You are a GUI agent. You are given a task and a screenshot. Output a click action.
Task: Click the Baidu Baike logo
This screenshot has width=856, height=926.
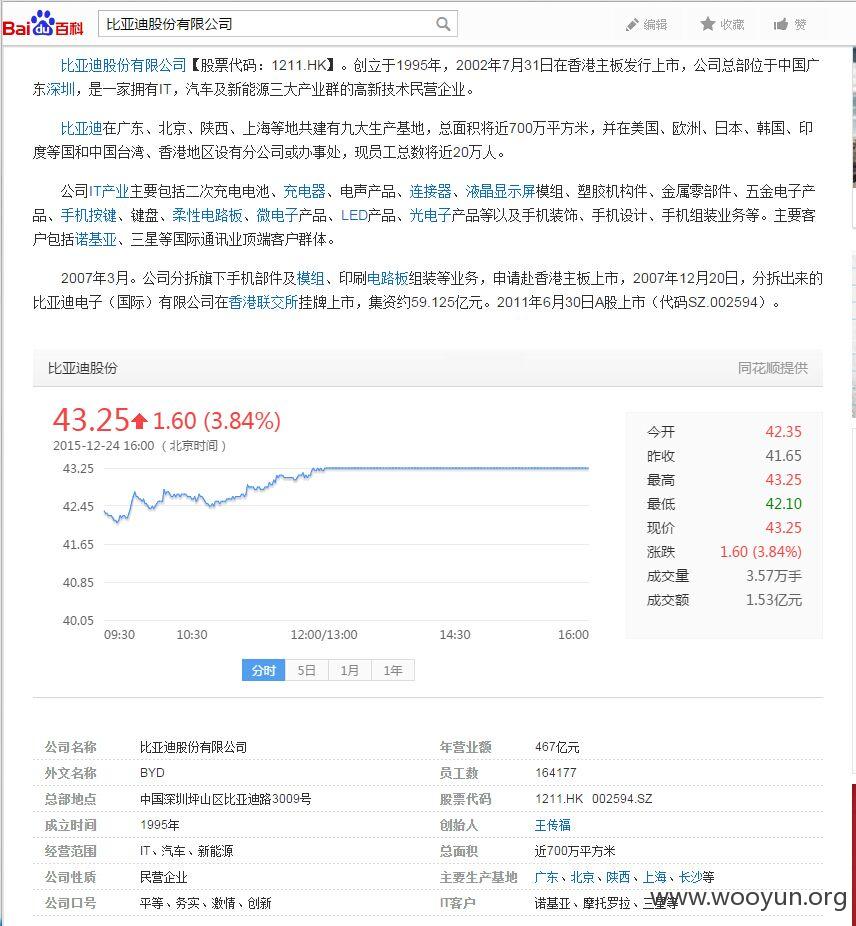(43, 24)
